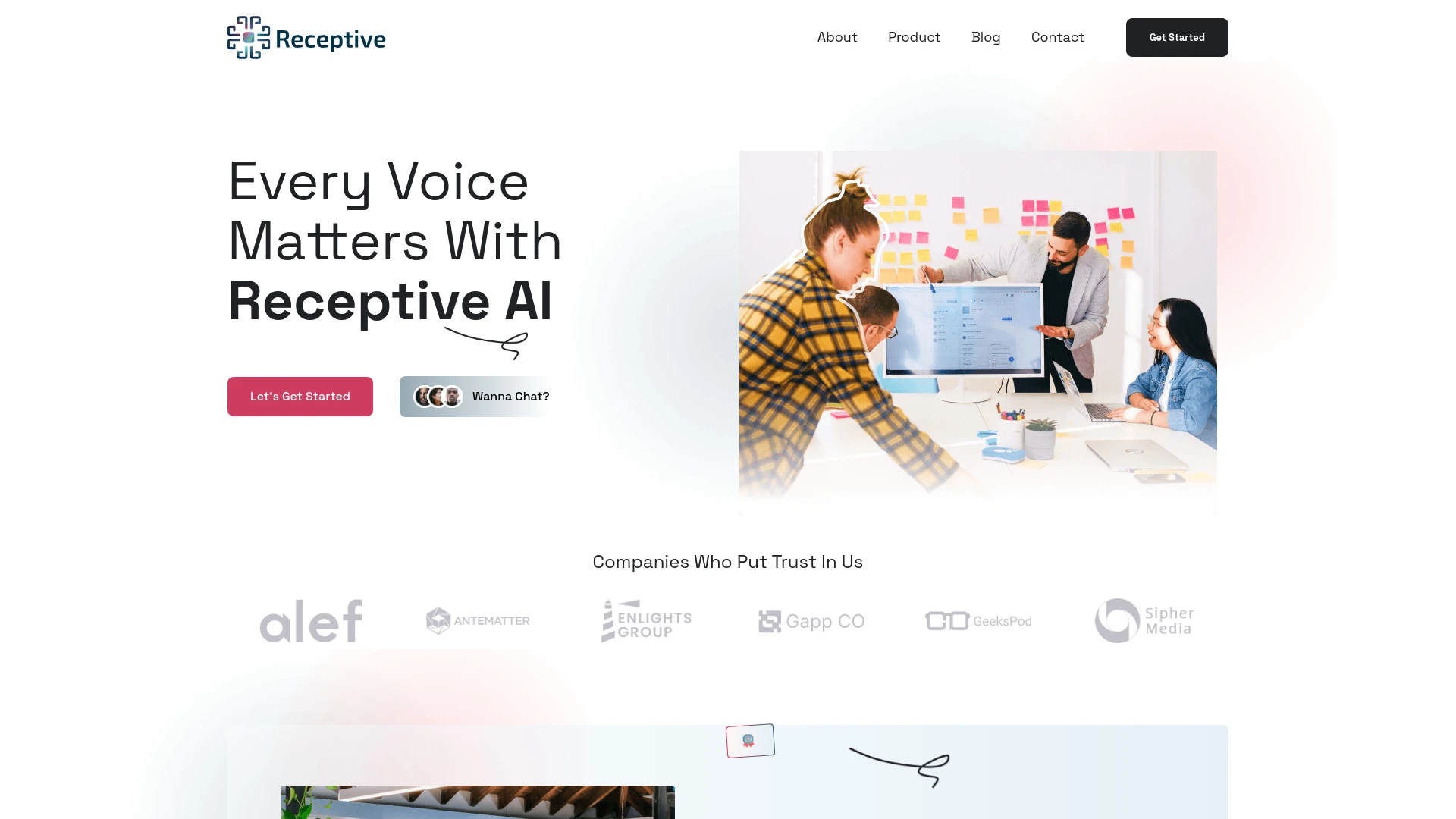Image resolution: width=1456 pixels, height=819 pixels.
Task: Select the Blog navigation tab
Action: tap(986, 37)
